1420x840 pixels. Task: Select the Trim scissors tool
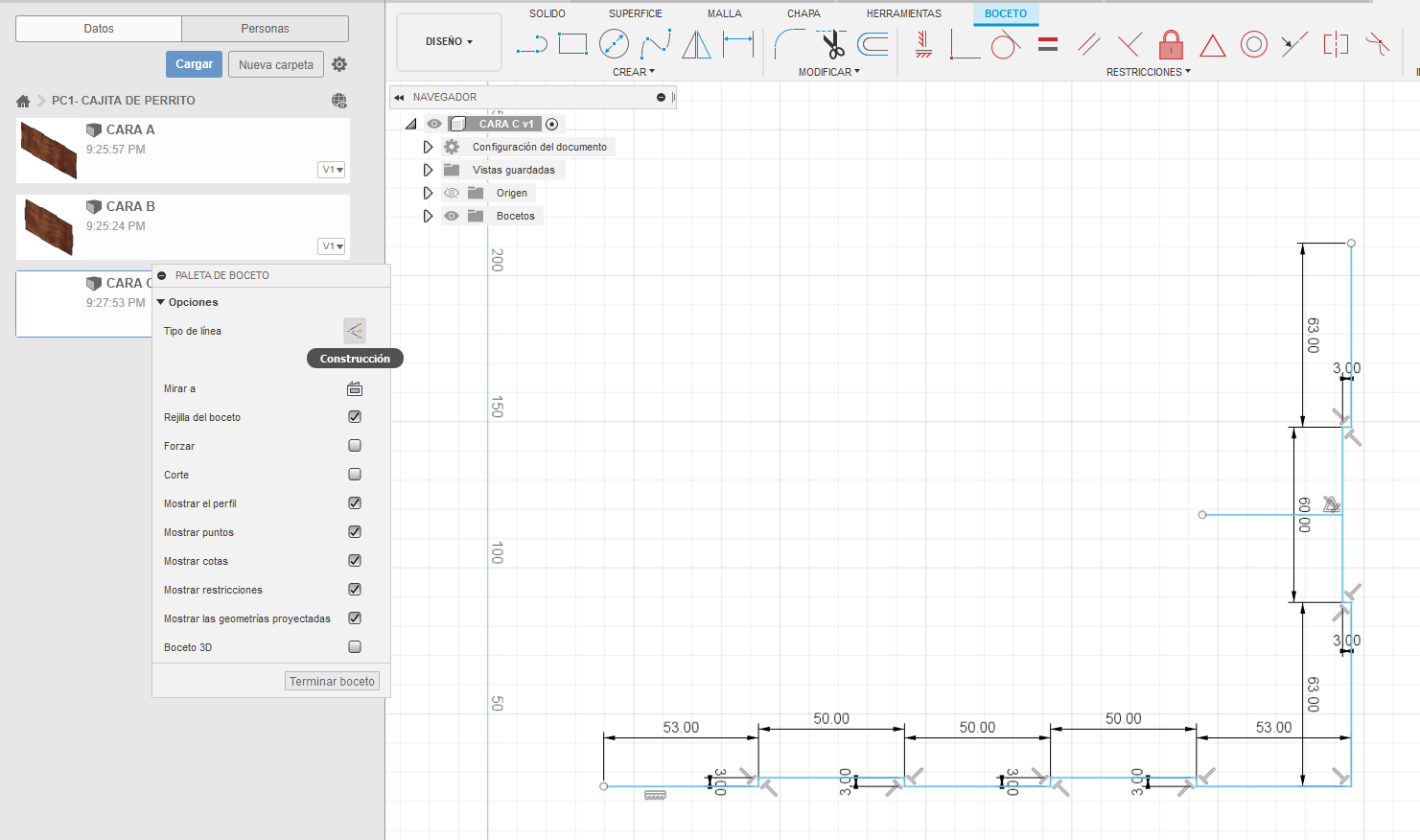click(x=831, y=44)
